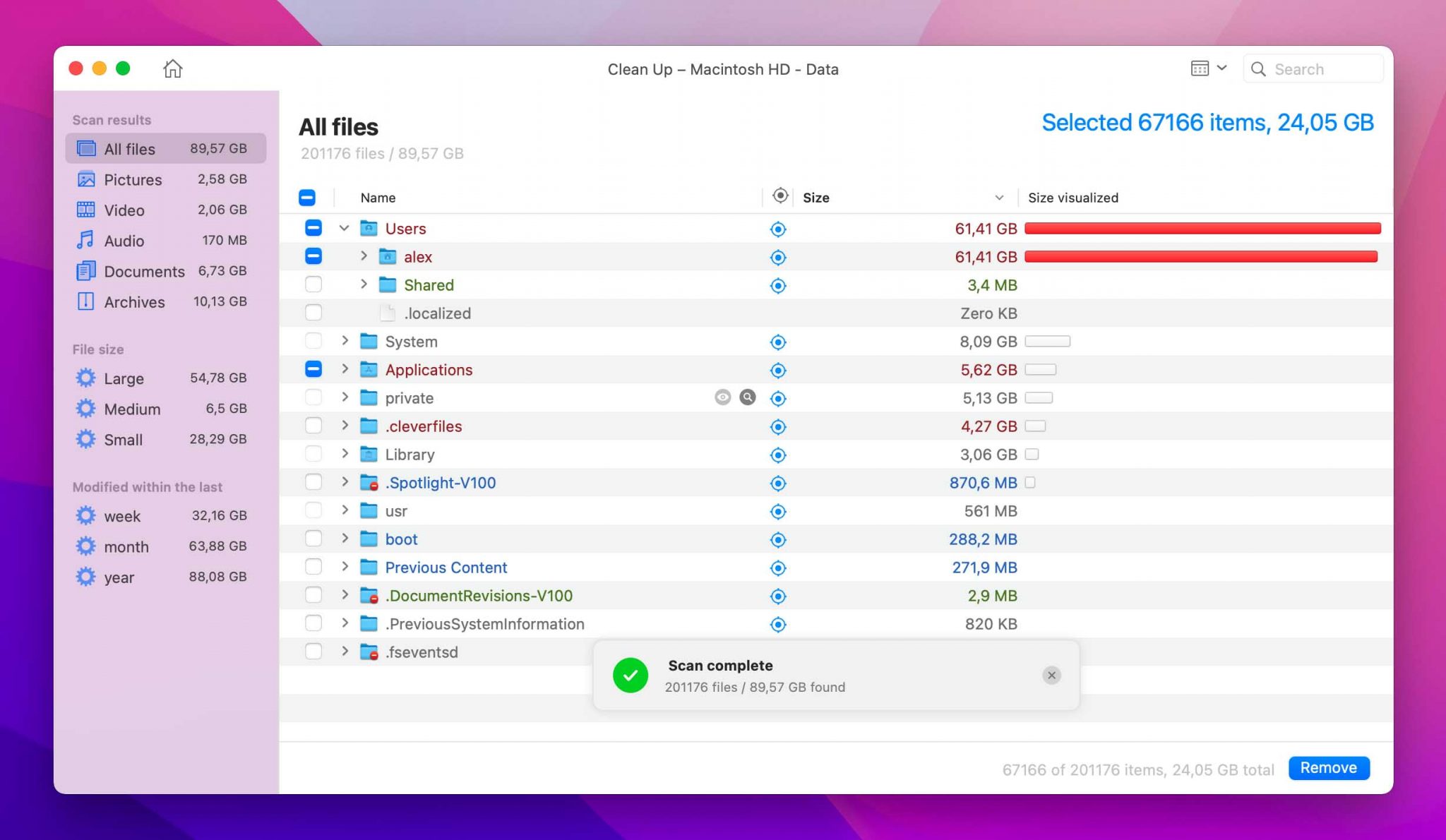Select Audio category in sidebar
Viewport: 1446px width, 840px height.
coord(166,240)
